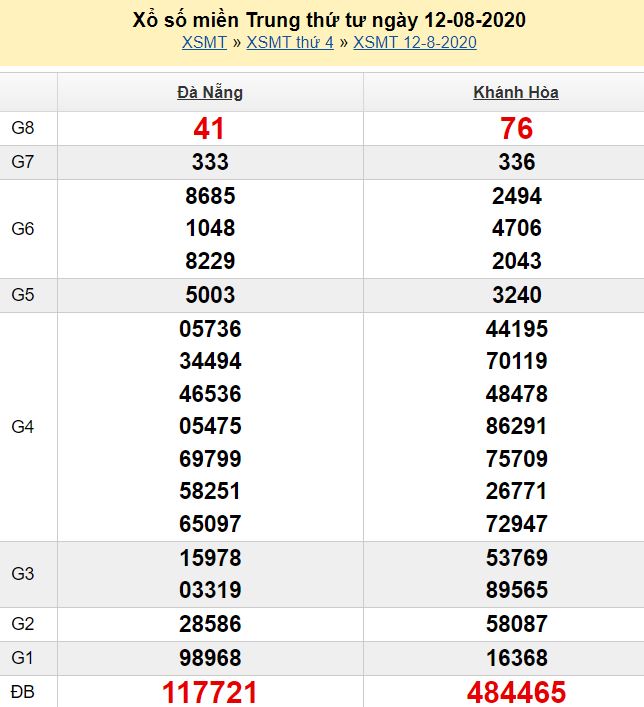
Task: Click Khánh Hòa special prize number 484465
Action: [516, 691]
